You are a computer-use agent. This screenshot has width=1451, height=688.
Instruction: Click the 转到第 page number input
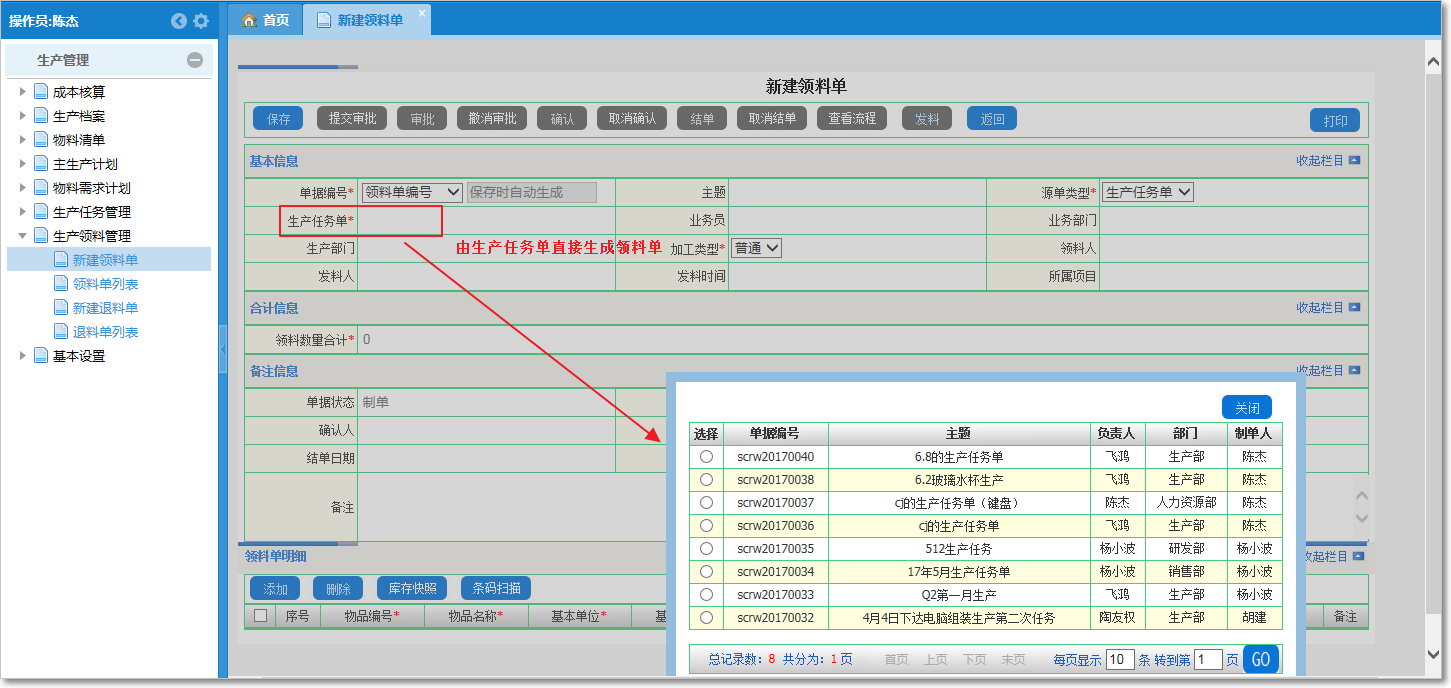(1210, 659)
